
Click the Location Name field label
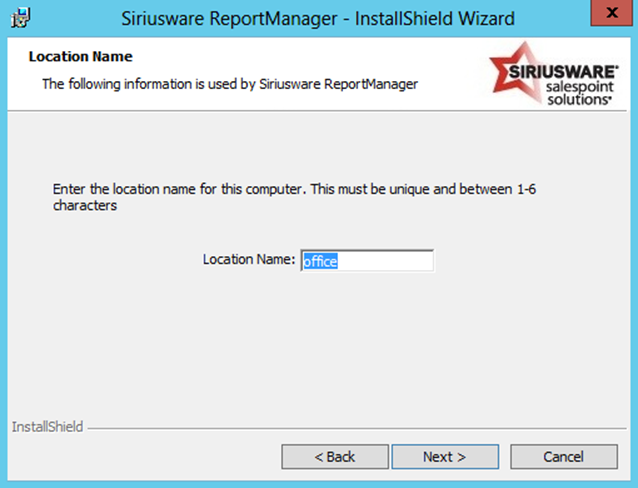249,260
